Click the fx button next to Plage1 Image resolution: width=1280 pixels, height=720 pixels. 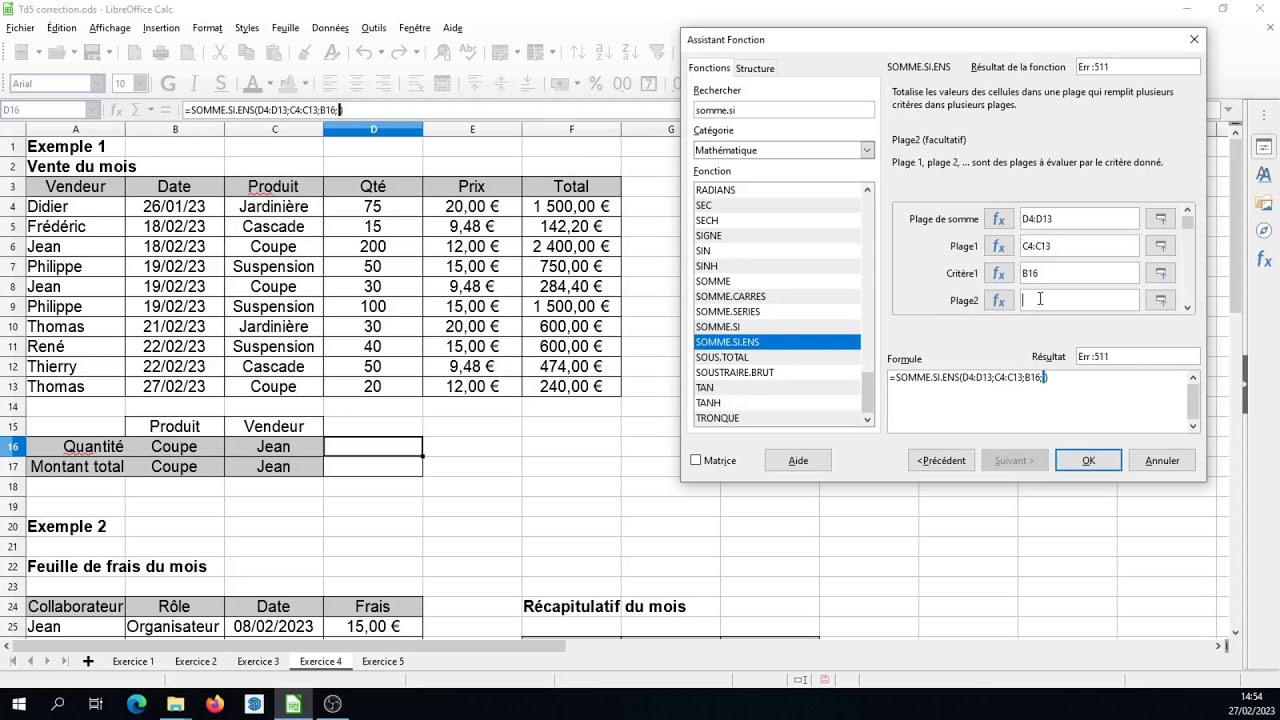pyautogui.click(x=998, y=246)
